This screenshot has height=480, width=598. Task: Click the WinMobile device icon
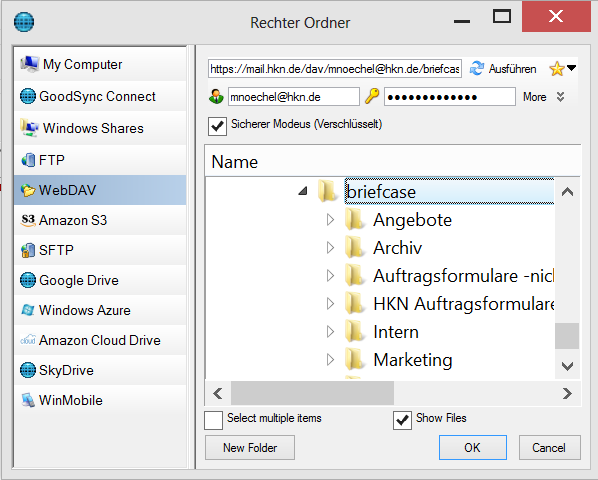click(28, 400)
